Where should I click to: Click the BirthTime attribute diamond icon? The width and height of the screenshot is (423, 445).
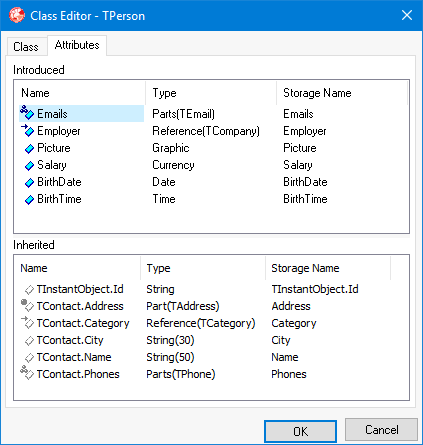pyautogui.click(x=29, y=199)
